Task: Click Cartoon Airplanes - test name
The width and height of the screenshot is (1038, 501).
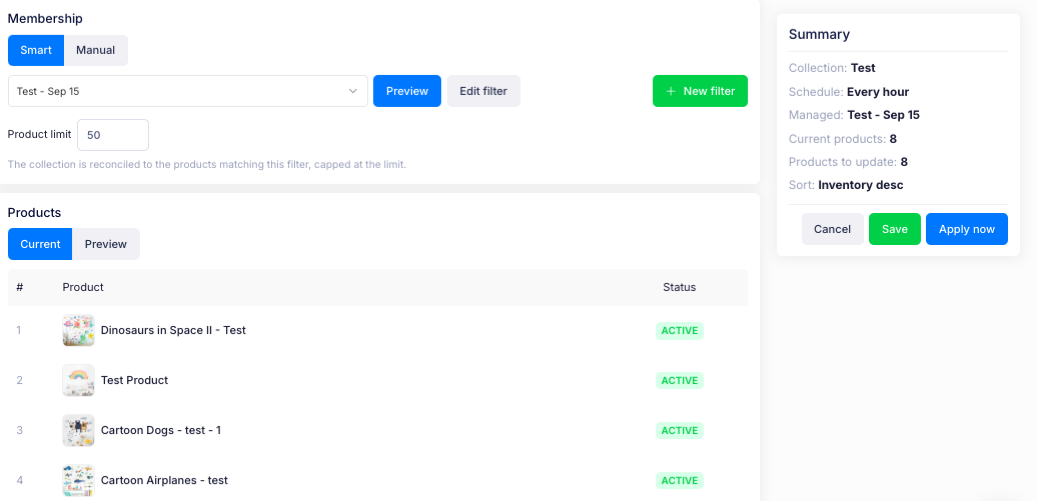Action: tap(164, 480)
